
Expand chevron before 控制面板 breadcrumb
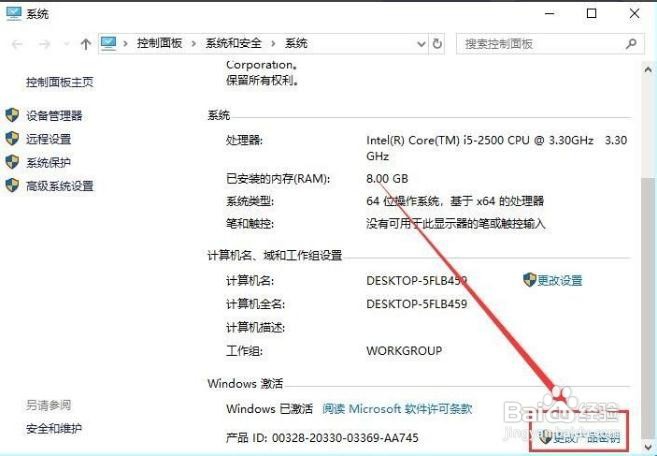click(125, 44)
